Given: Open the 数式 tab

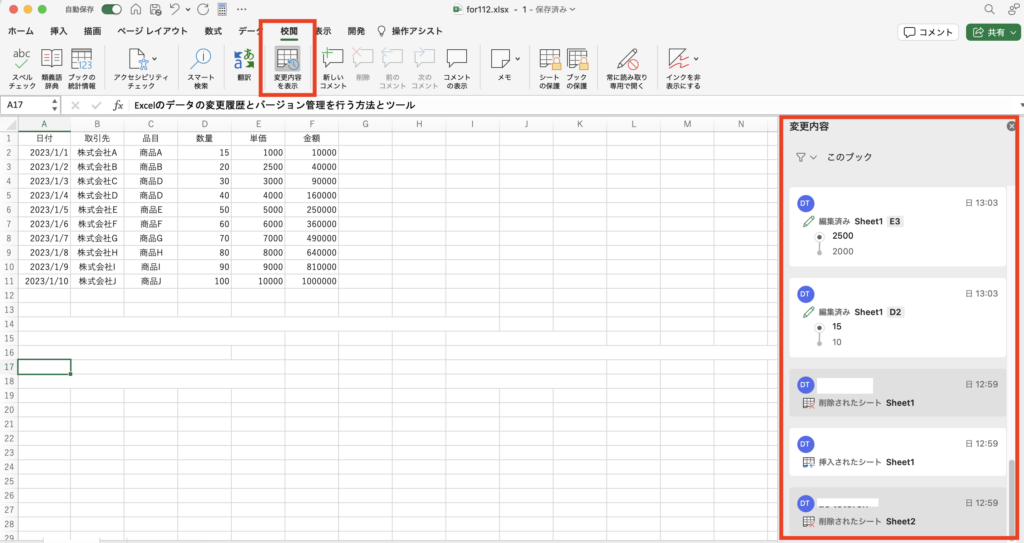Looking at the screenshot, I should [213, 31].
